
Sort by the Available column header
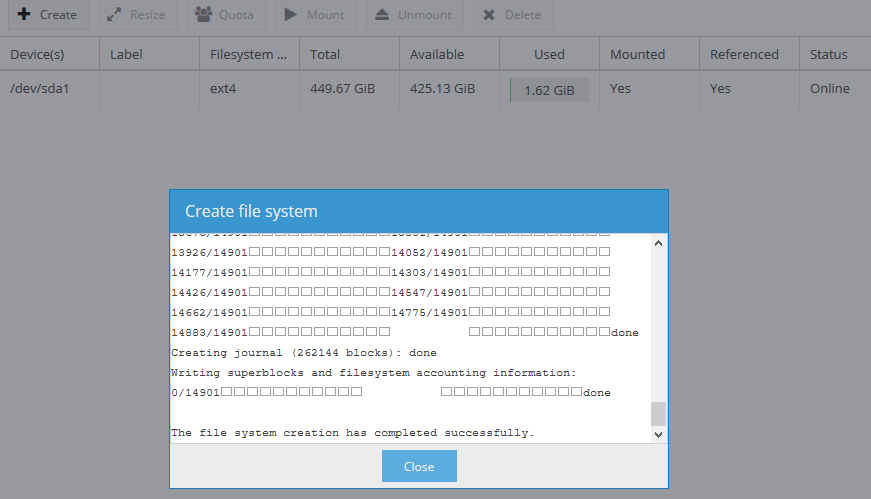tap(438, 55)
